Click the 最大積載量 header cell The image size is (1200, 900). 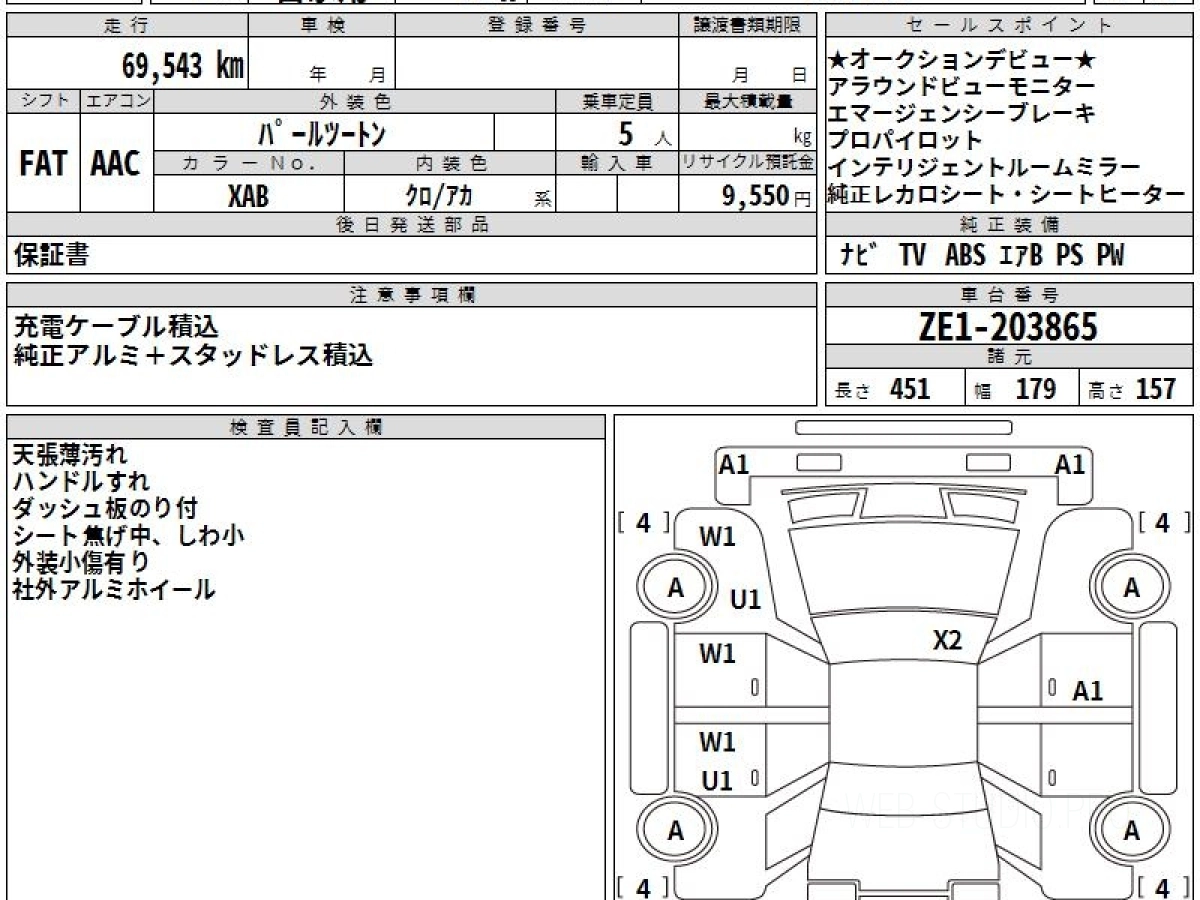pos(747,101)
